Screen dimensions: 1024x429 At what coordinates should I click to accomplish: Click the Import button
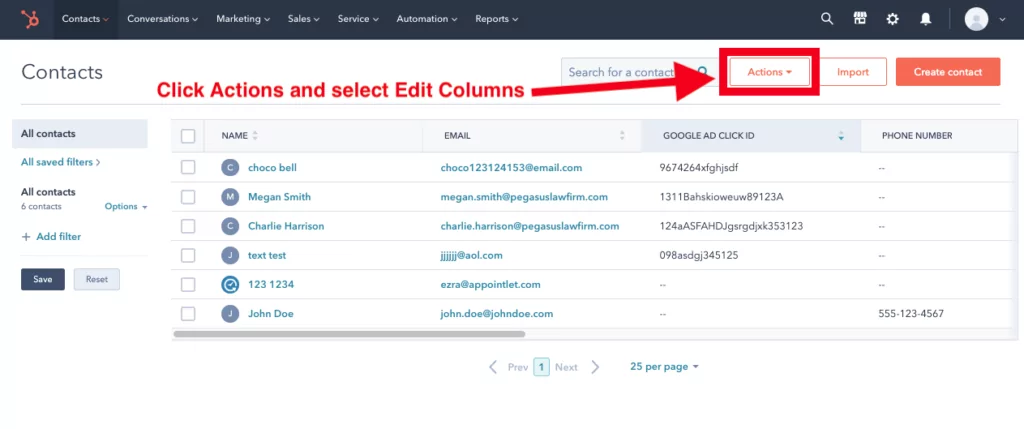tap(853, 72)
